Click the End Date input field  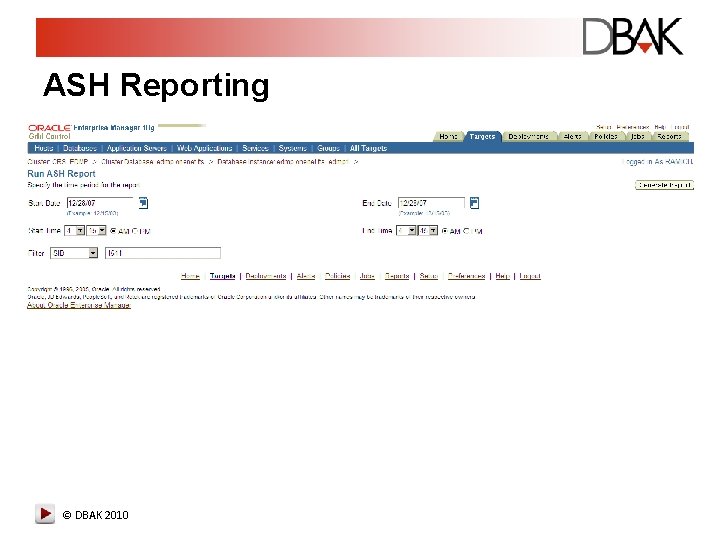[431, 203]
